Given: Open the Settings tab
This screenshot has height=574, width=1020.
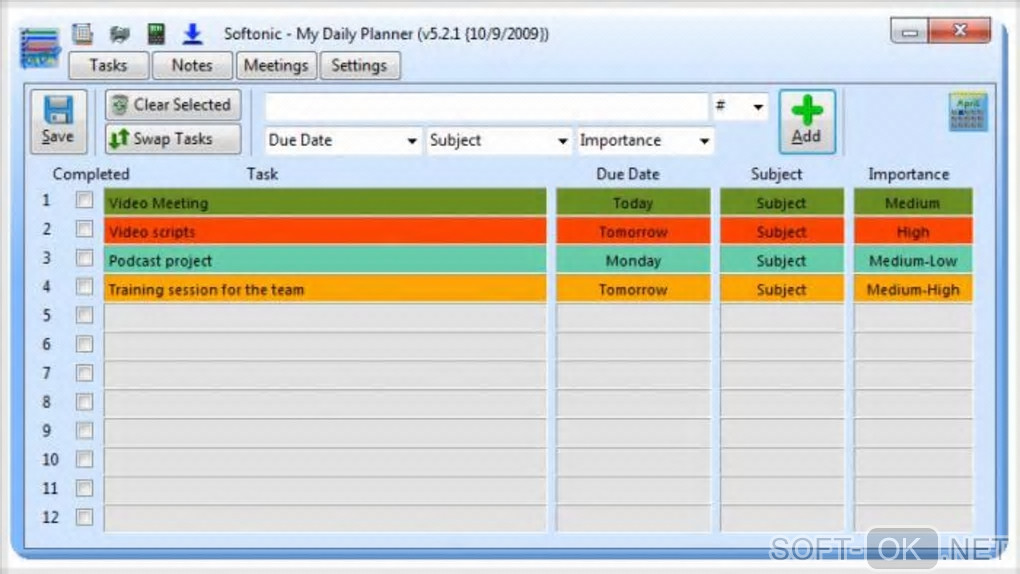Looking at the screenshot, I should coord(360,66).
